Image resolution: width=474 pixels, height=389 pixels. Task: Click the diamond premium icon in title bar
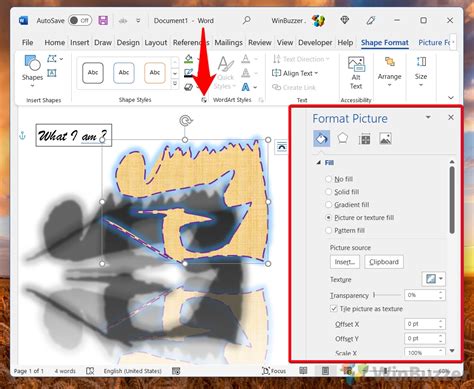345,20
